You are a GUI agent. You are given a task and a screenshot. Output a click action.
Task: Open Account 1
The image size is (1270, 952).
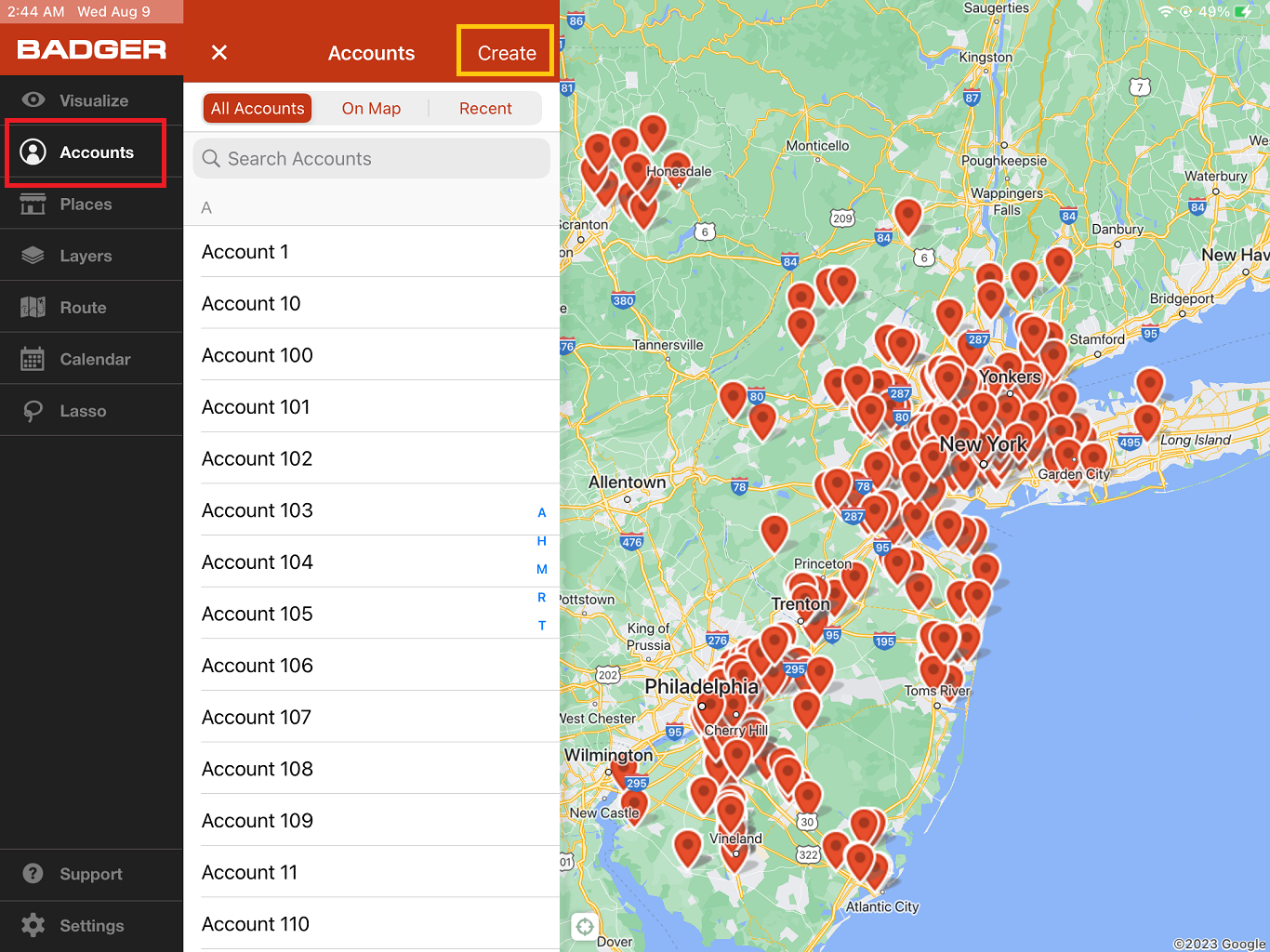coord(372,252)
